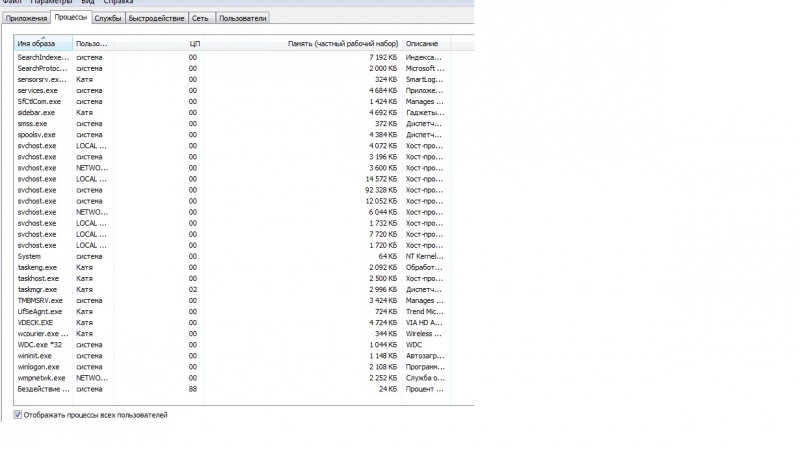800x450 pixels.
Task: Select the spoolsv.exe process
Action: (x=232, y=135)
